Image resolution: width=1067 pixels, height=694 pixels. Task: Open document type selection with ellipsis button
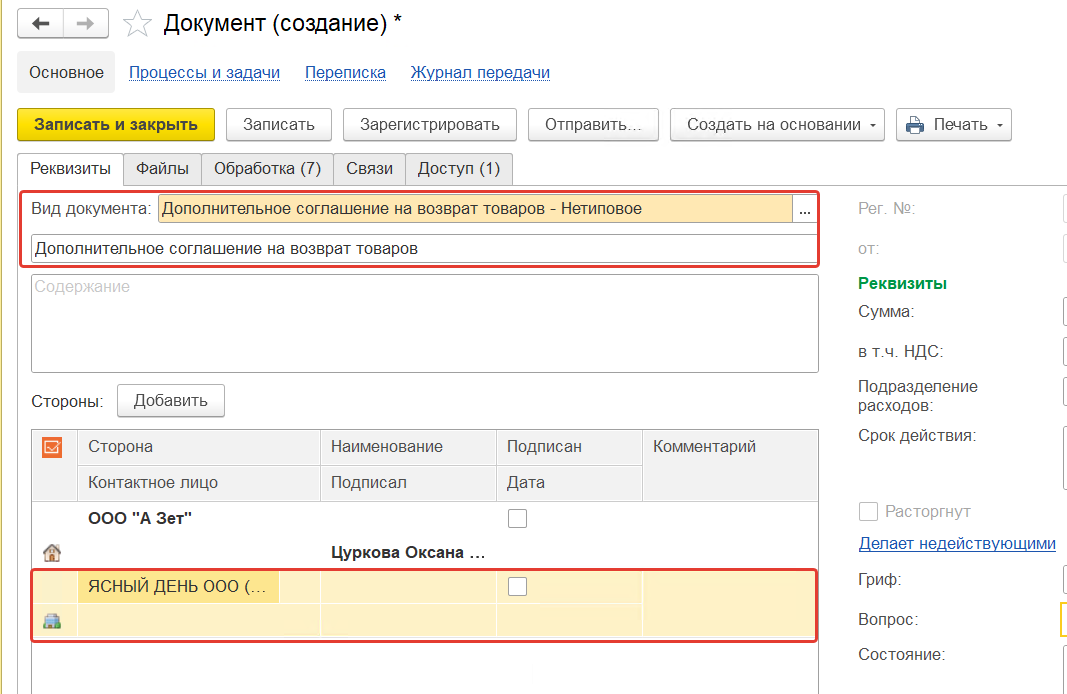coord(804,209)
